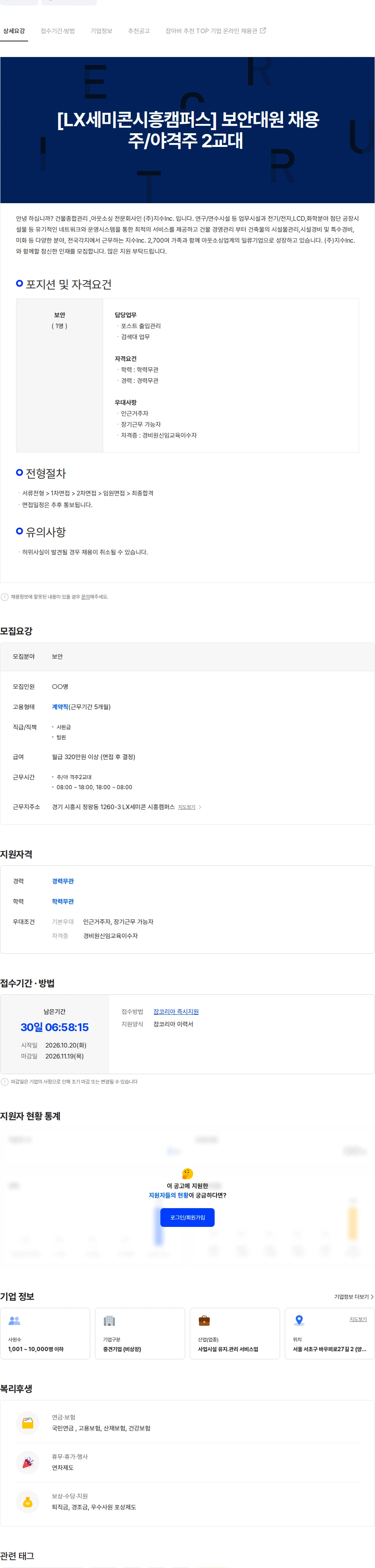The width and height of the screenshot is (375, 1568).
Task: Click the 보상·수당·지원 money bag icon
Action: point(27,1502)
